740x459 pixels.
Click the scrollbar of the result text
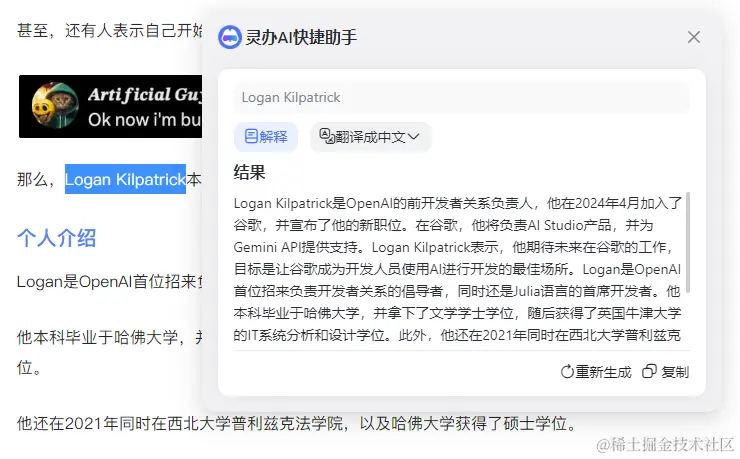click(688, 242)
